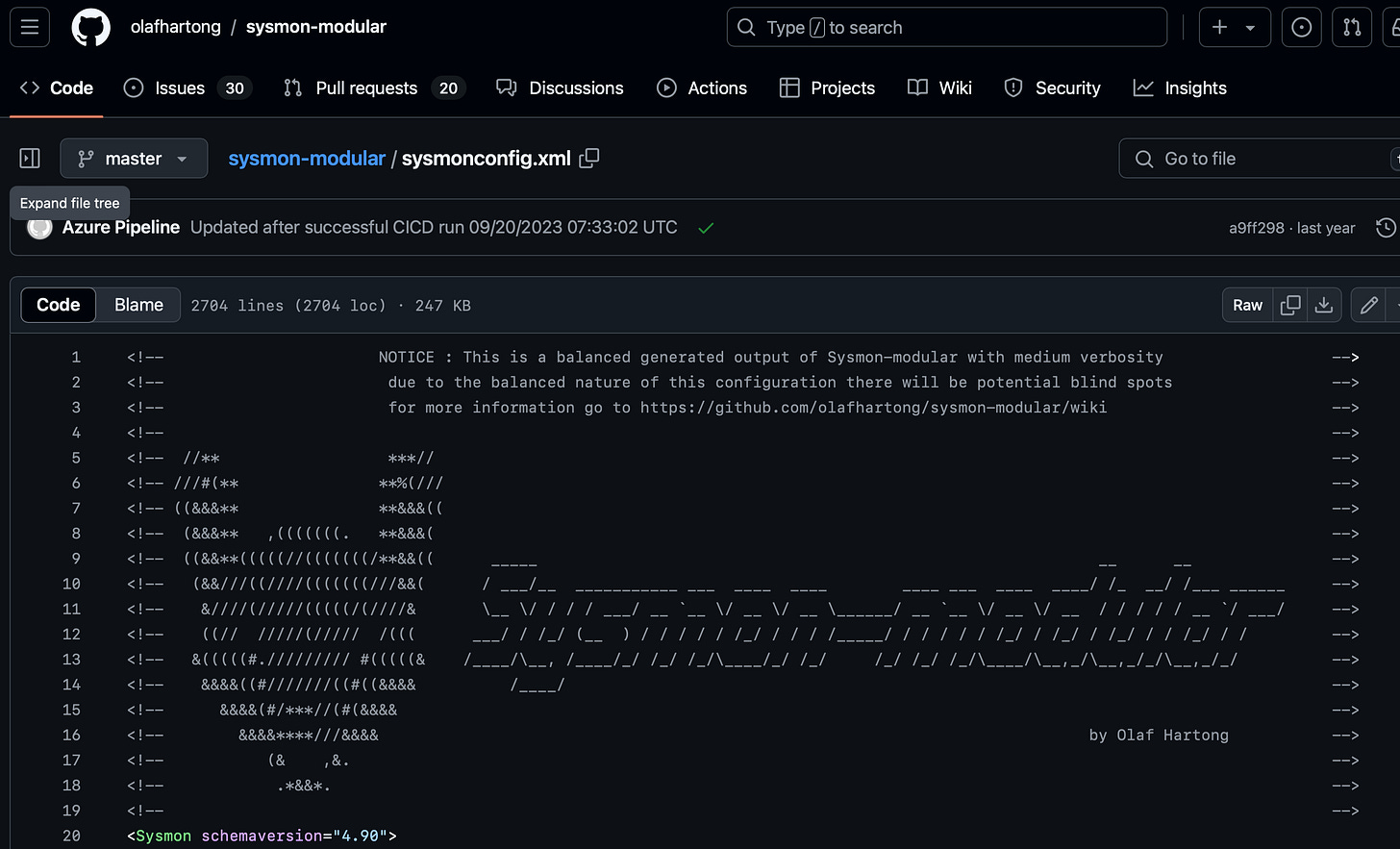
Task: Navigate to sysmon-modular breadcrumb root
Action: click(307, 158)
